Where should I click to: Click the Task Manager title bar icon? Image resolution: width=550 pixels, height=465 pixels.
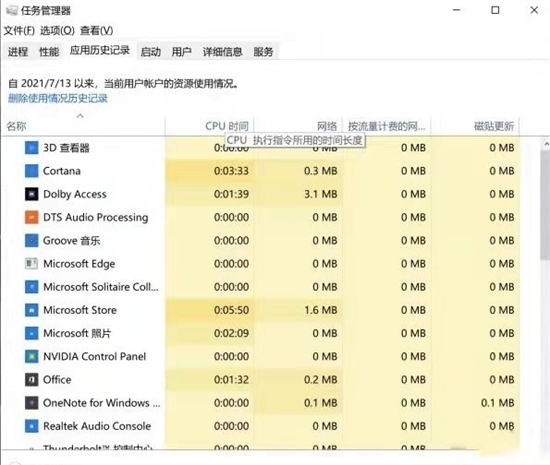click(11, 10)
